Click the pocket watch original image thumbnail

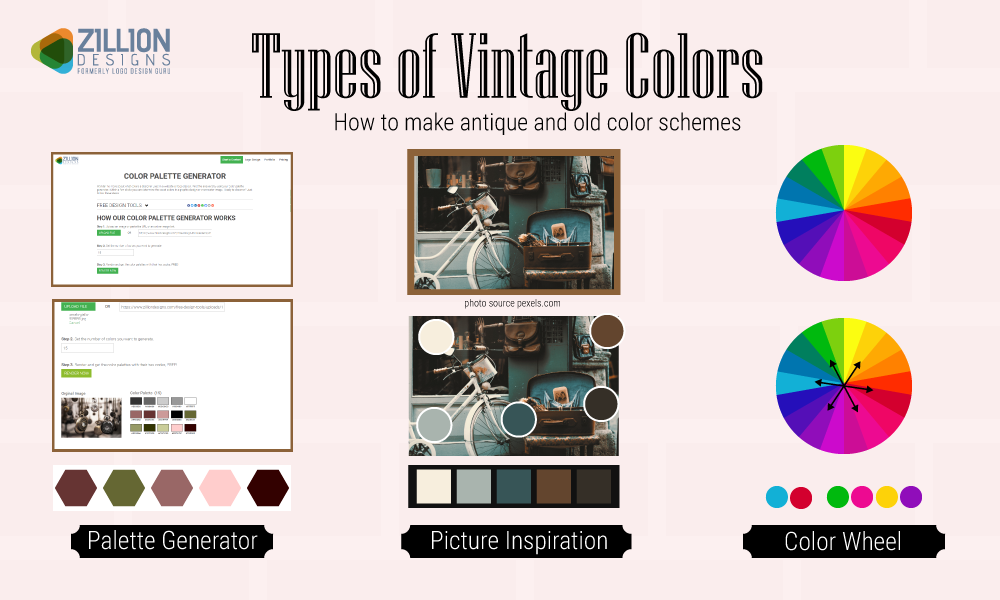[x=91, y=416]
